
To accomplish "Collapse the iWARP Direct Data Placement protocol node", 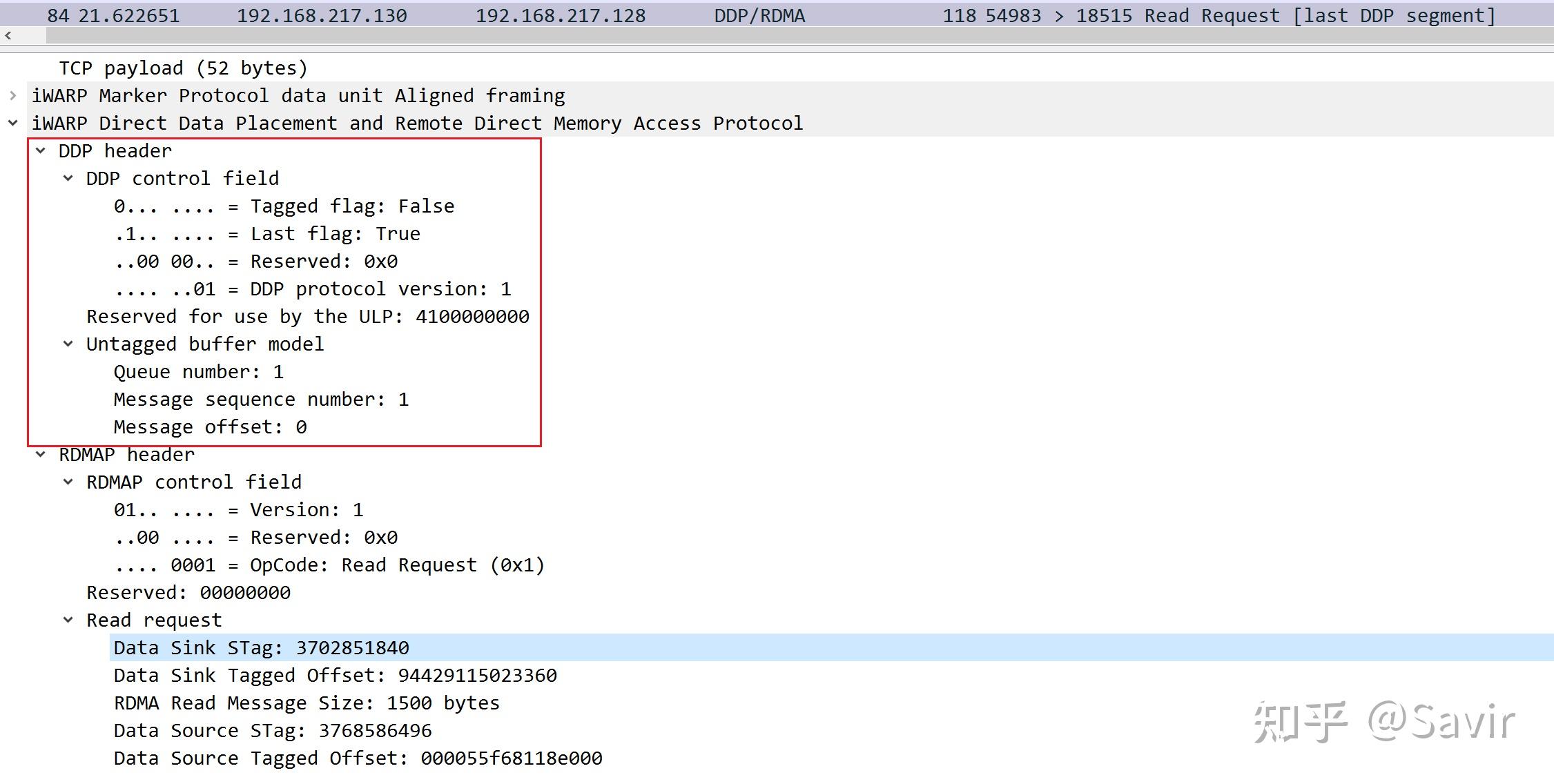I will (x=12, y=124).
